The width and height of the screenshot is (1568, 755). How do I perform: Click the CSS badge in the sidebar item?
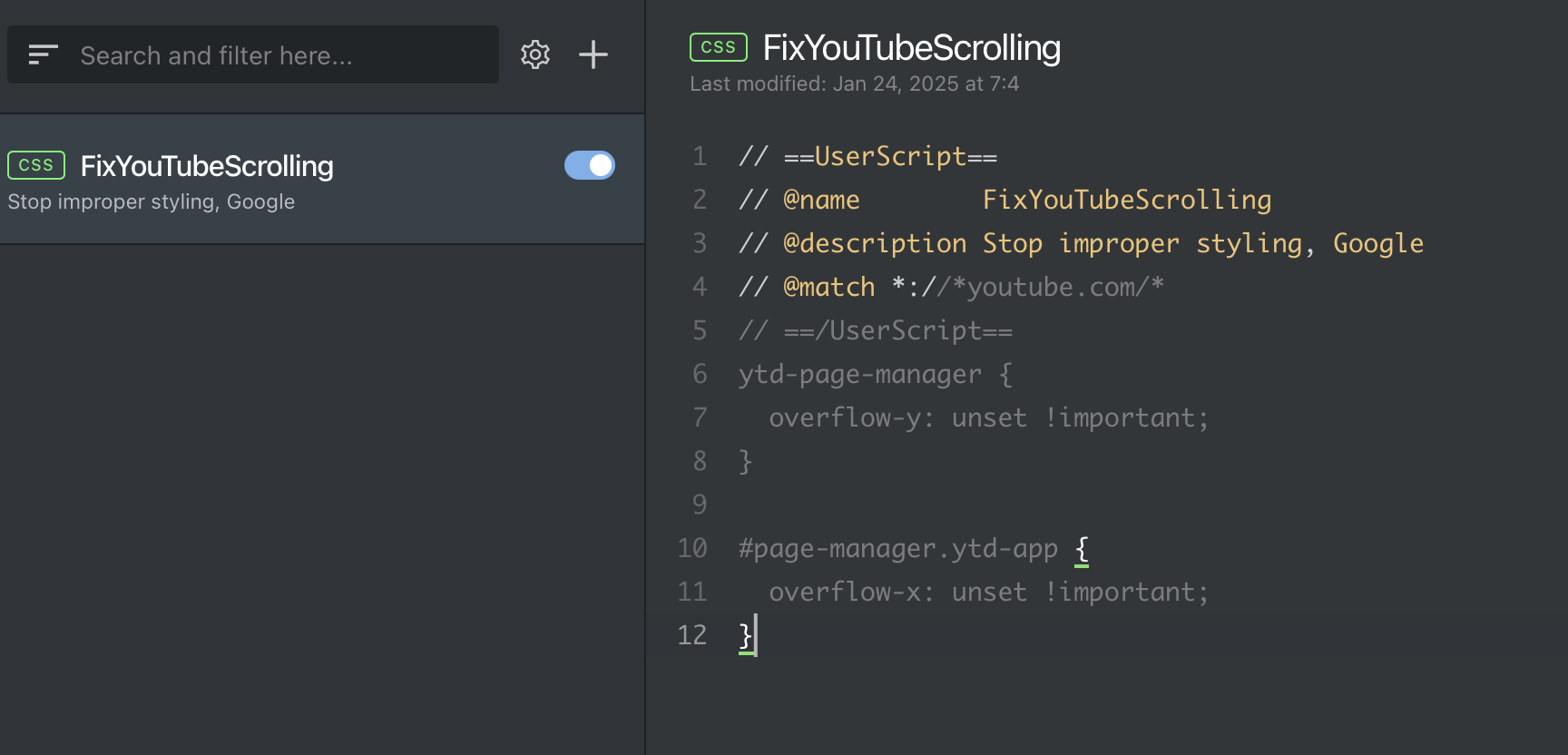click(x=36, y=165)
